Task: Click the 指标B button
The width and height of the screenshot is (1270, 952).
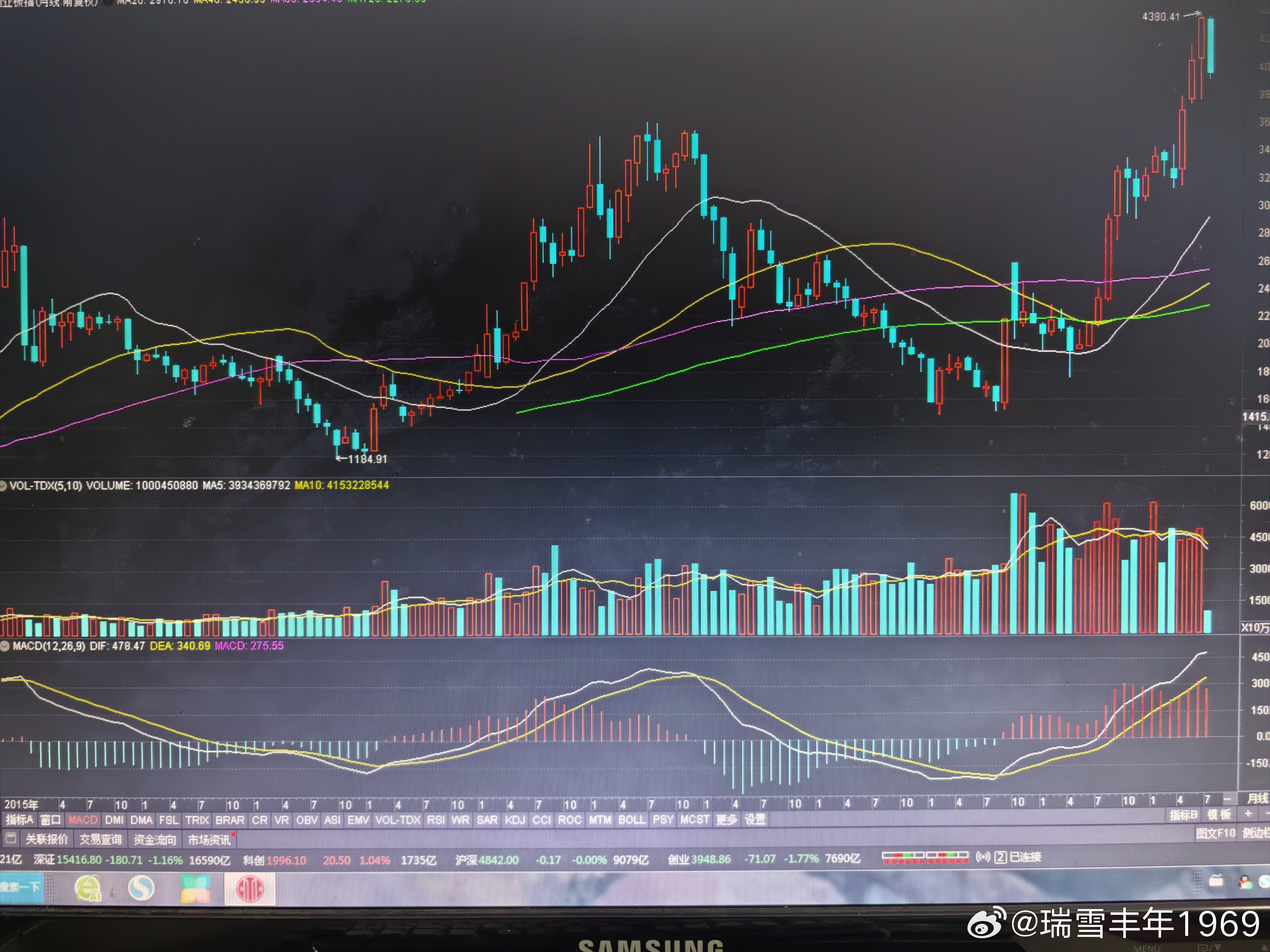Action: (x=1184, y=815)
